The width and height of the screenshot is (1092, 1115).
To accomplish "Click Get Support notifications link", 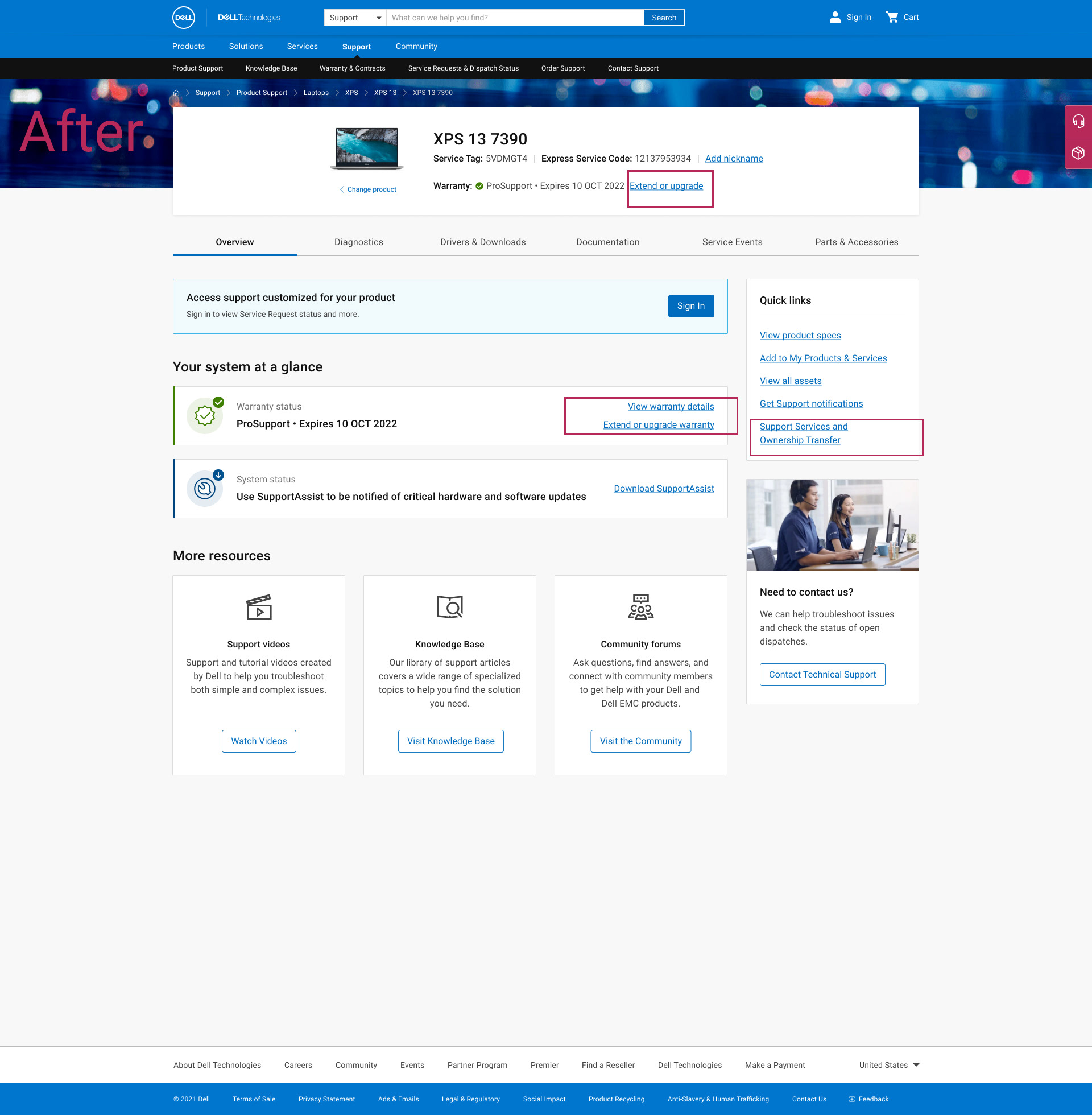I will tap(812, 404).
